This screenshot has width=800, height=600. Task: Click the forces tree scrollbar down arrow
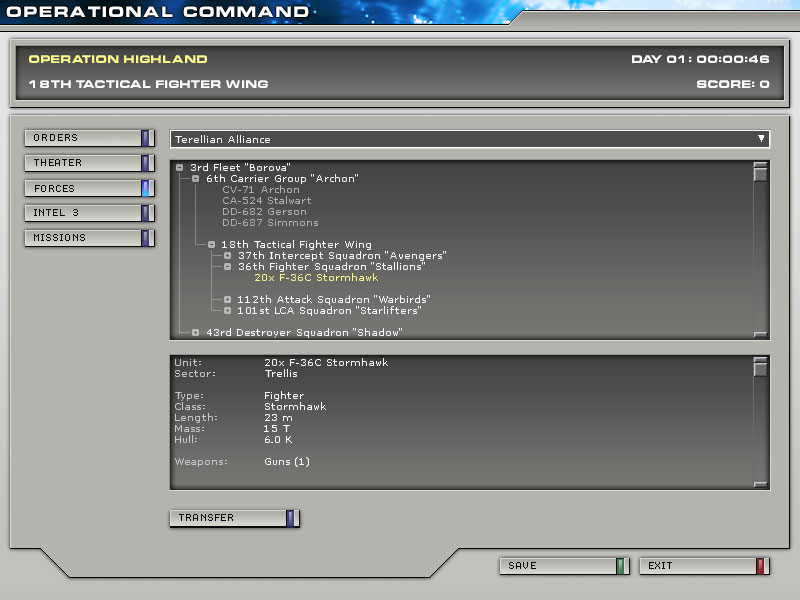tap(760, 334)
